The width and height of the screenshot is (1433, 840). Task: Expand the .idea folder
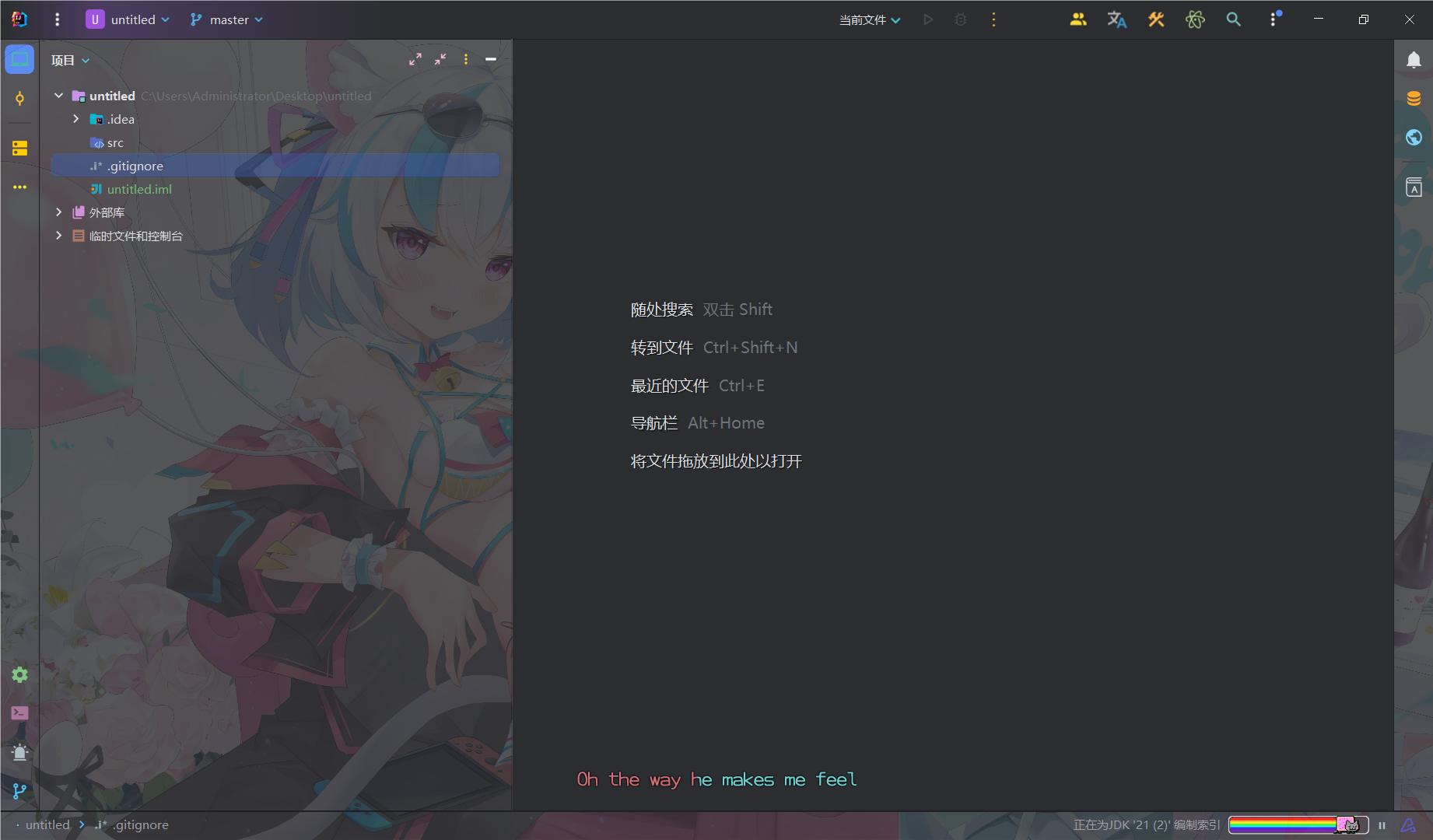(75, 119)
